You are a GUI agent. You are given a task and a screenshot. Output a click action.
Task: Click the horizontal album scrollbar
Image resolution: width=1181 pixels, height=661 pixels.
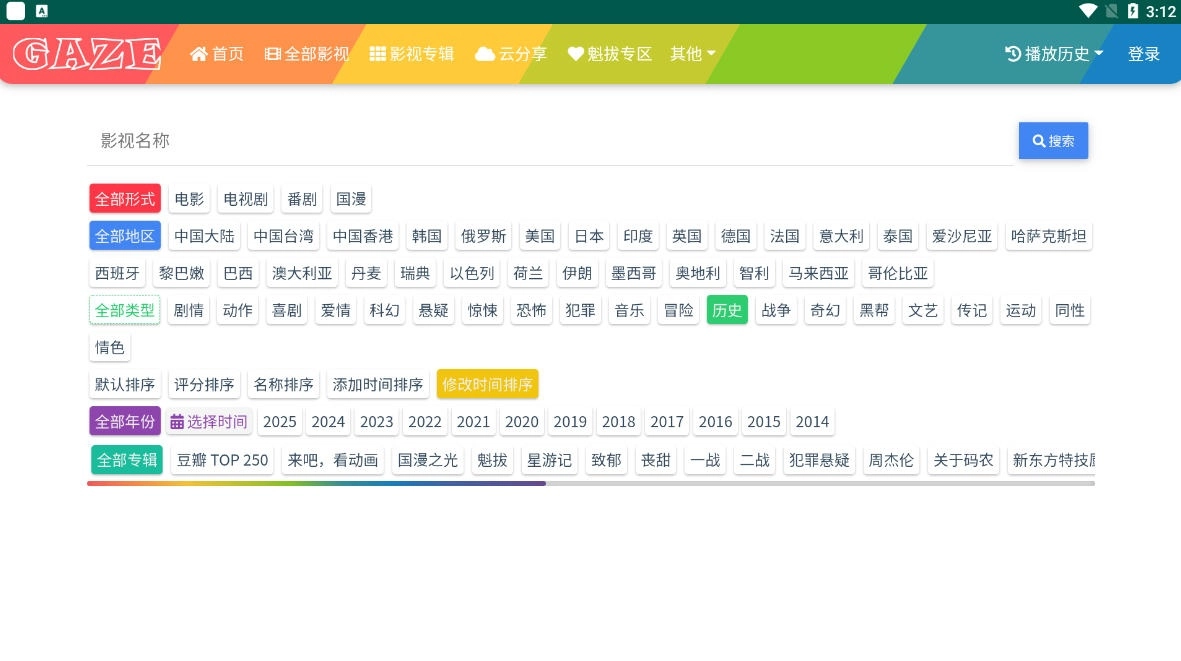316,483
